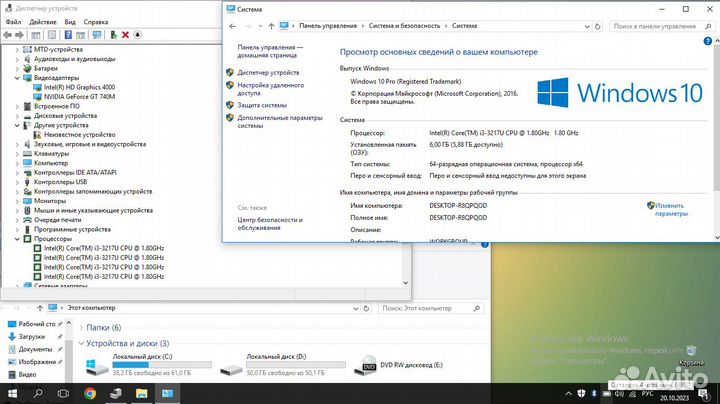Image resolution: width=720 pixels, height=404 pixels.
Task: Collapse Процессоры node
Action: [x=17, y=239]
